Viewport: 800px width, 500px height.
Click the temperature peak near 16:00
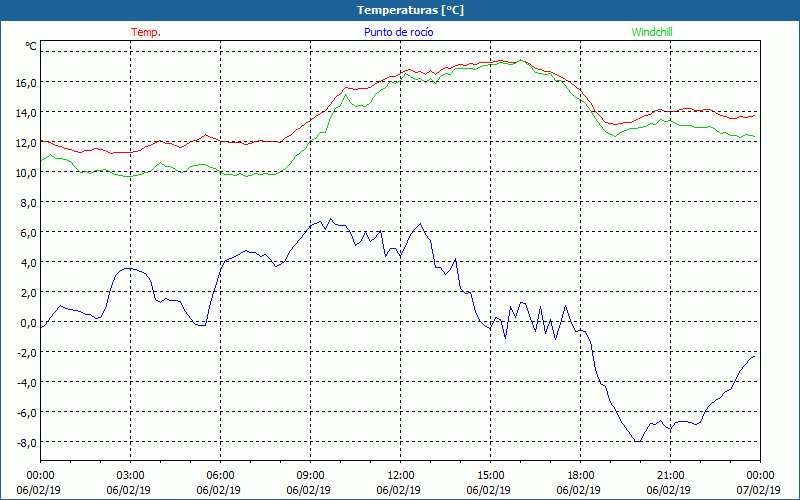521,60
